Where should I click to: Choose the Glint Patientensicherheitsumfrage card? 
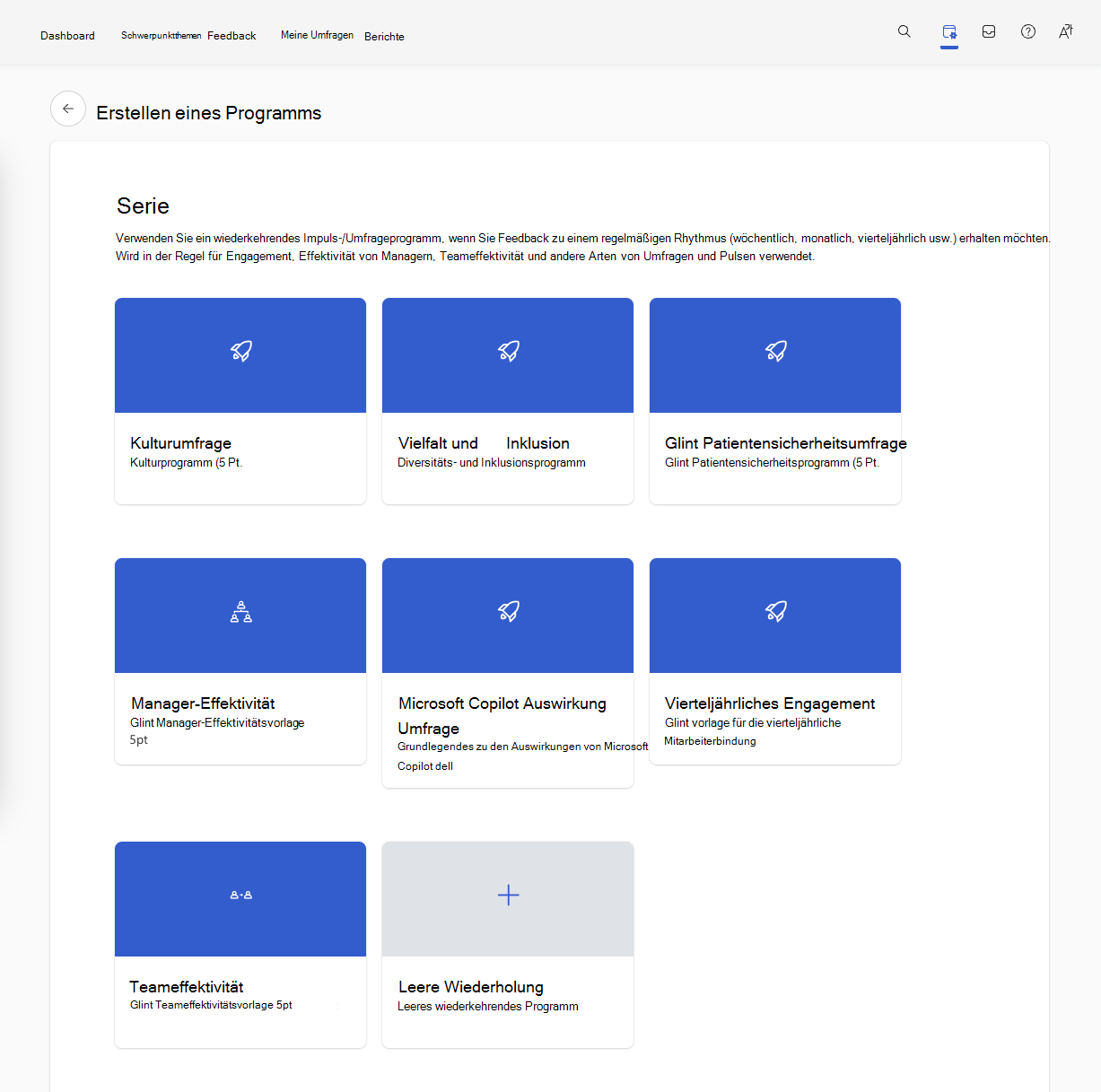[x=774, y=401]
